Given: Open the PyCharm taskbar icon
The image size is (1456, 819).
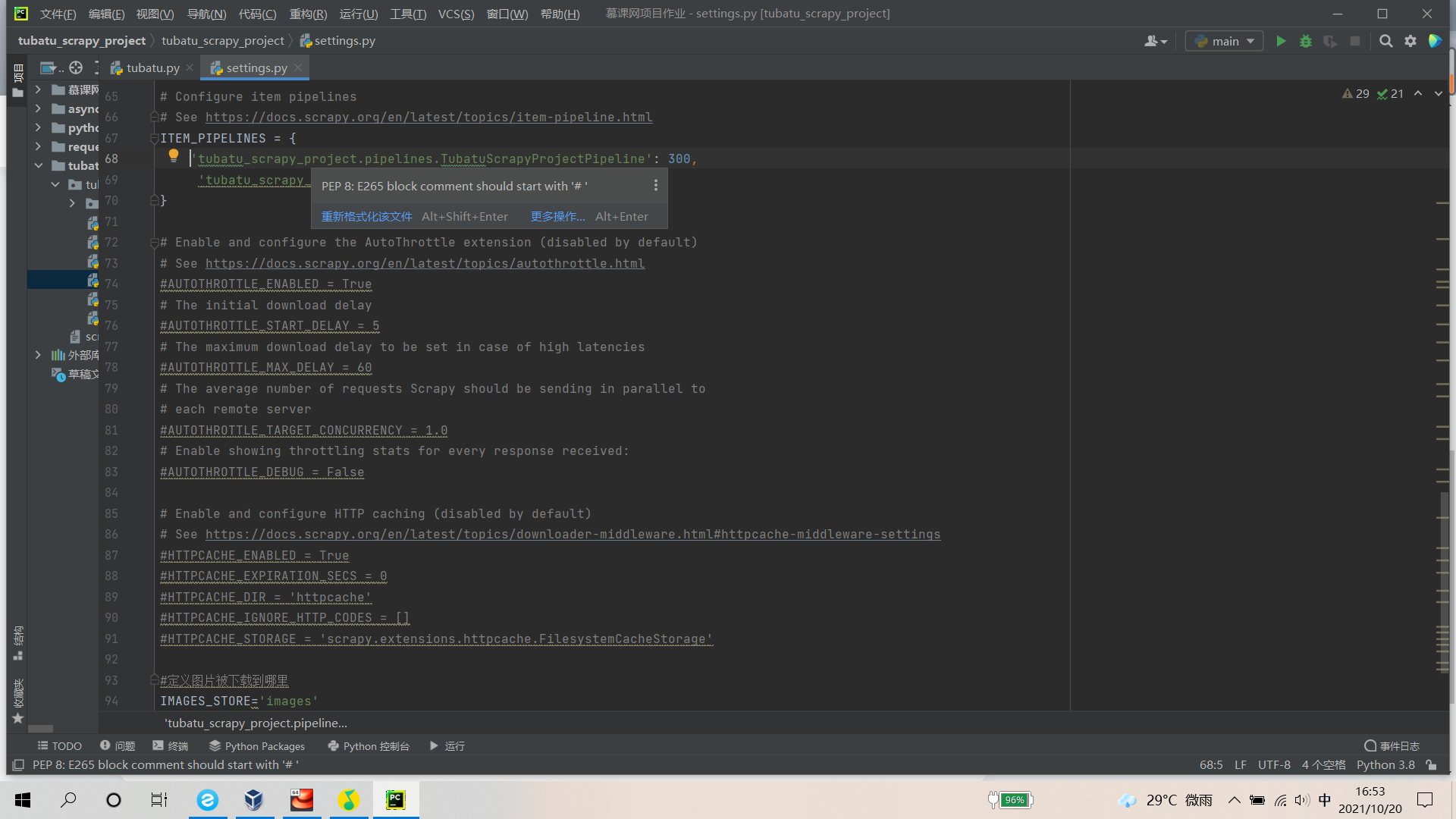Looking at the screenshot, I should [395, 799].
